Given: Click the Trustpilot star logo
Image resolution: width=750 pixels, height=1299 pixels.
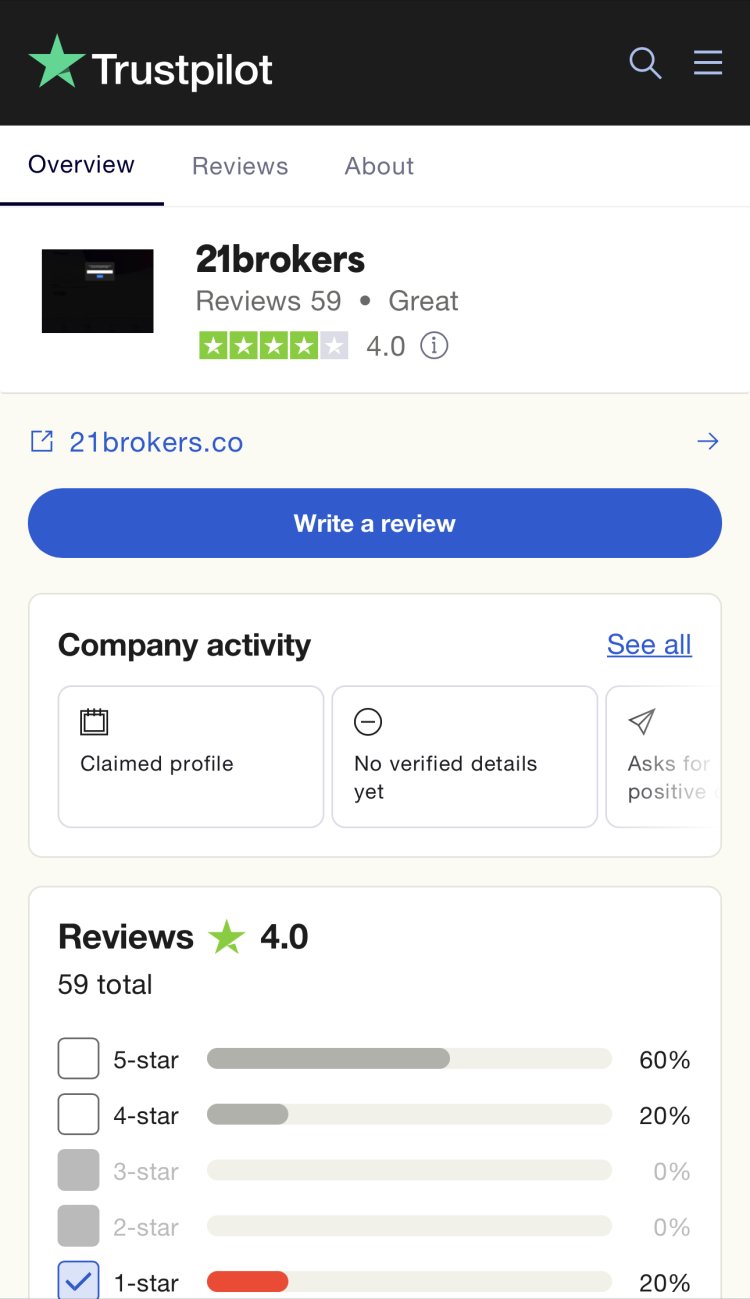Looking at the screenshot, I should point(57,63).
